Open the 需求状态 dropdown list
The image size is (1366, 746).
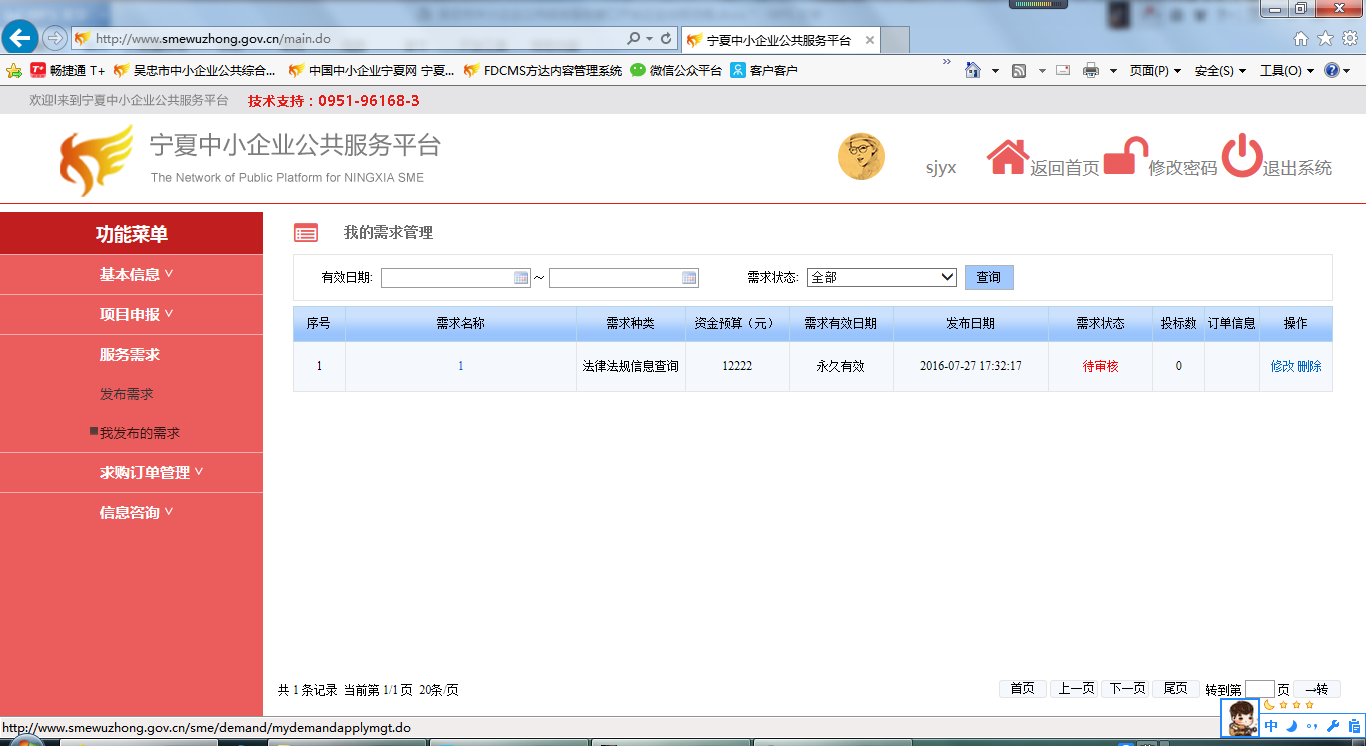(881, 278)
